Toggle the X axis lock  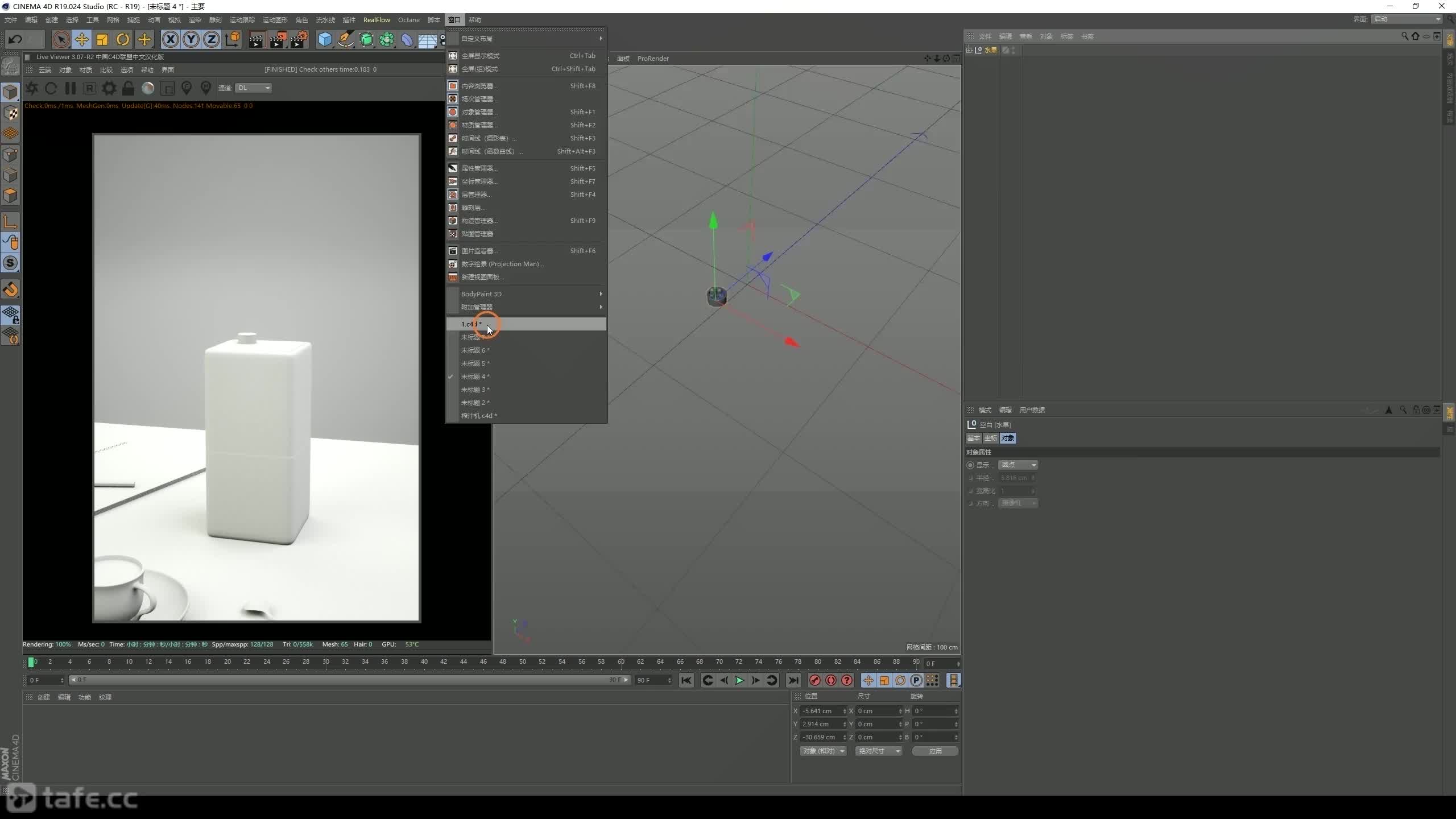(x=170, y=39)
